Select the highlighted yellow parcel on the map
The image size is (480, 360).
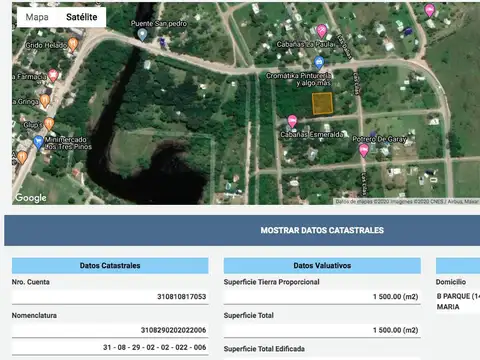pyautogui.click(x=322, y=103)
